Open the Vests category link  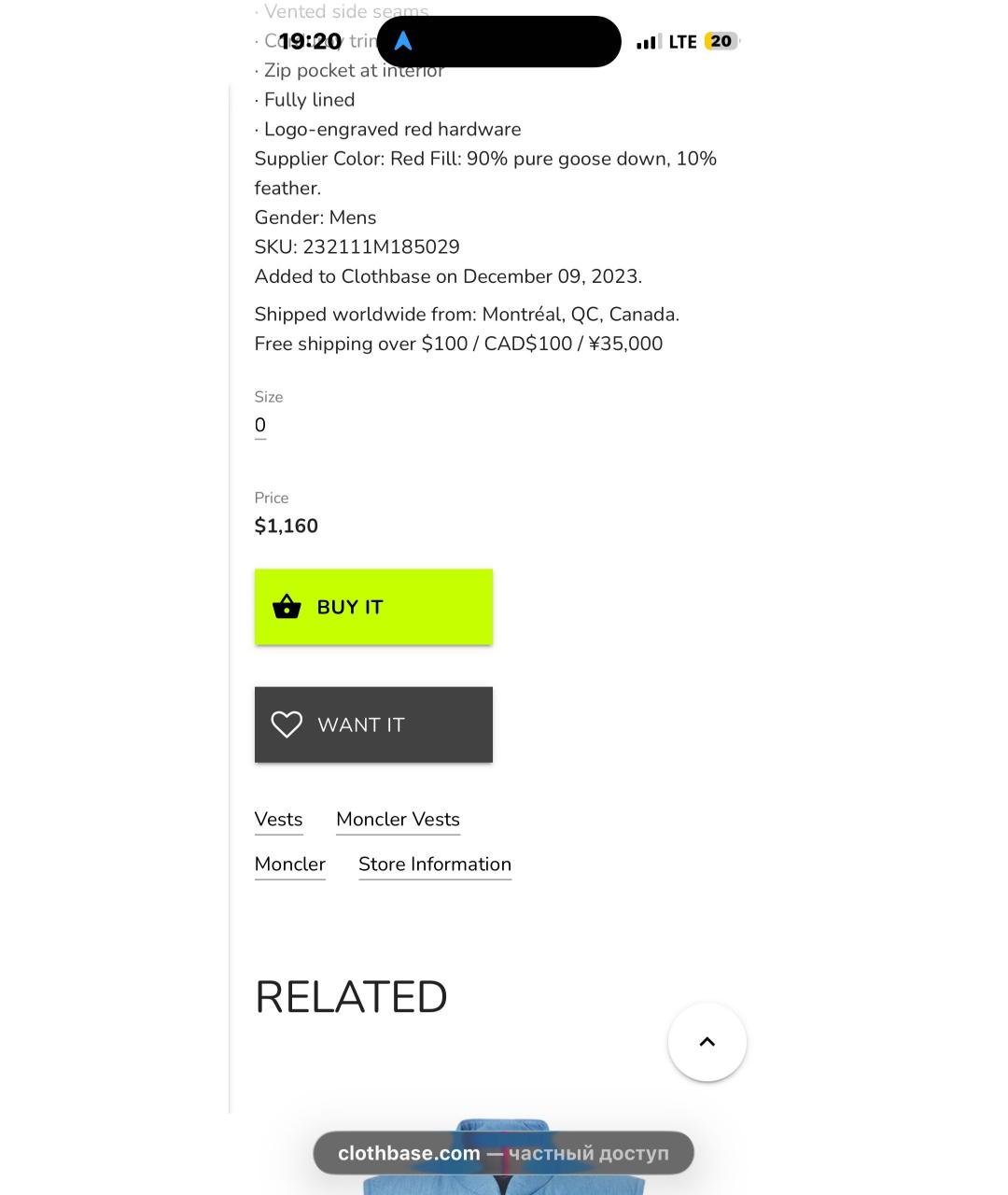pos(278,820)
